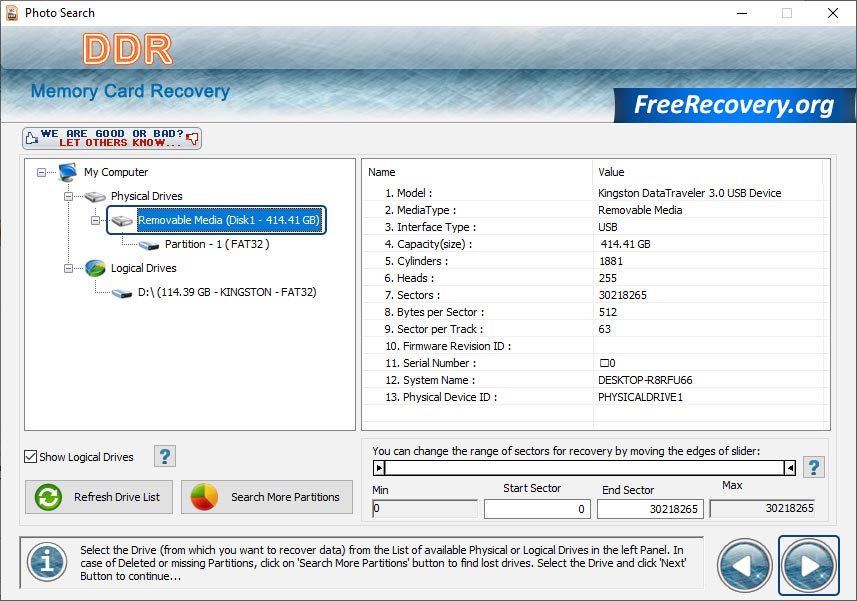The width and height of the screenshot is (857, 601).
Task: Click the Logical Drives globe icon
Action: [x=95, y=268]
